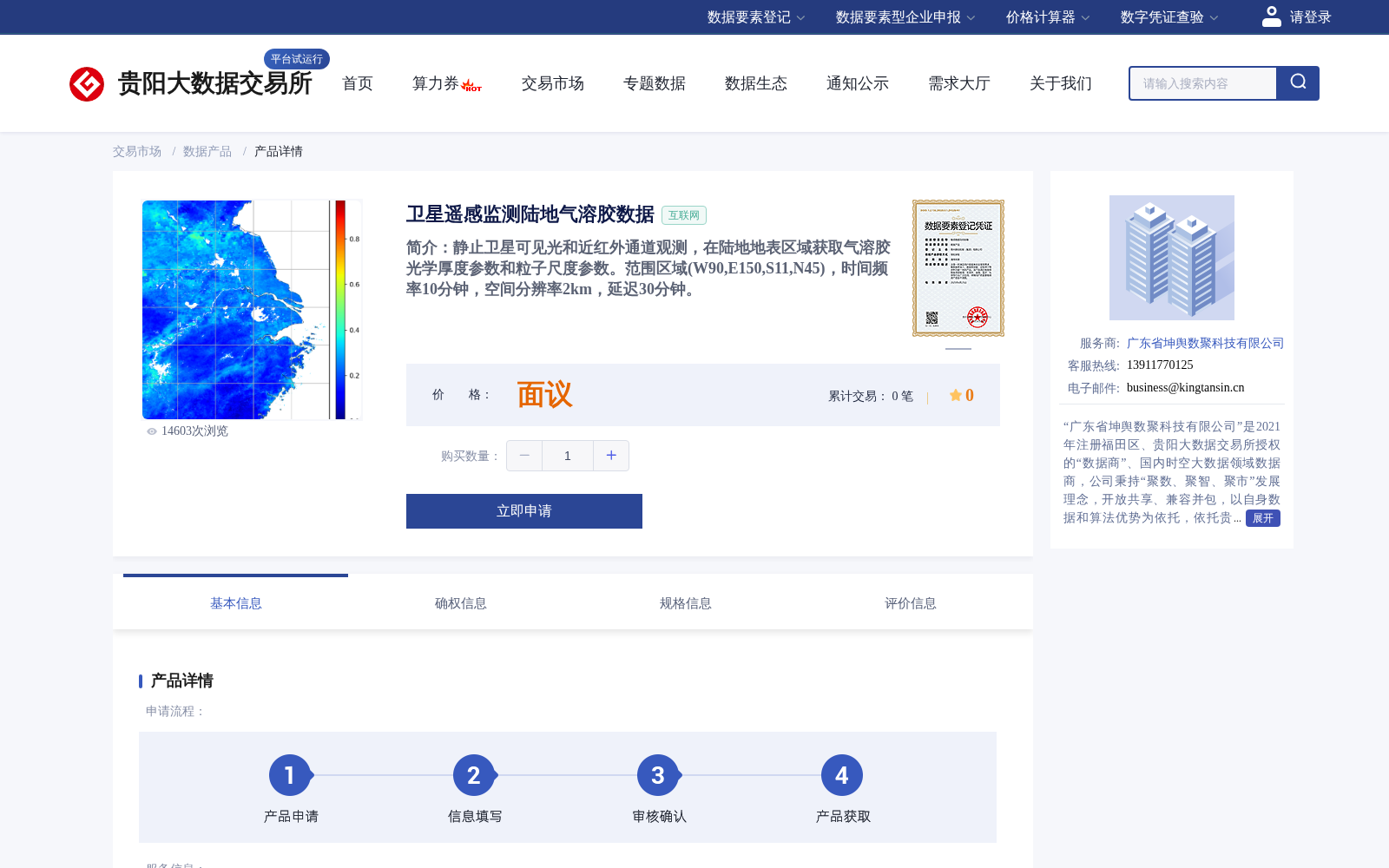The width and height of the screenshot is (1389, 868).
Task: Click step 3 circle 审核确认
Action: [x=658, y=775]
